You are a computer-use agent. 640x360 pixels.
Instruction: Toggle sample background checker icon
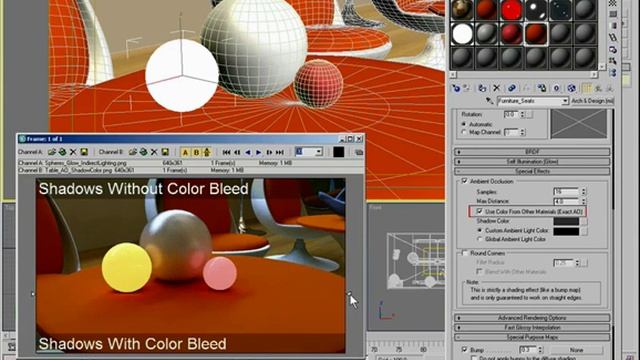pyautogui.click(x=613, y=3)
